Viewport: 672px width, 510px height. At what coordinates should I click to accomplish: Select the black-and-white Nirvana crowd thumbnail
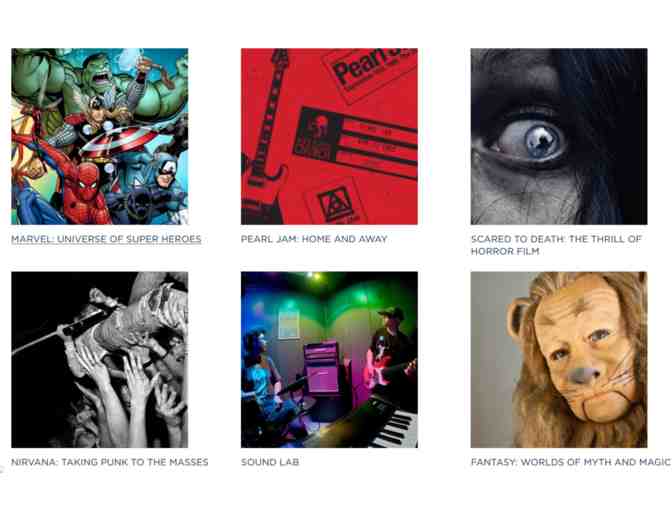click(99, 360)
